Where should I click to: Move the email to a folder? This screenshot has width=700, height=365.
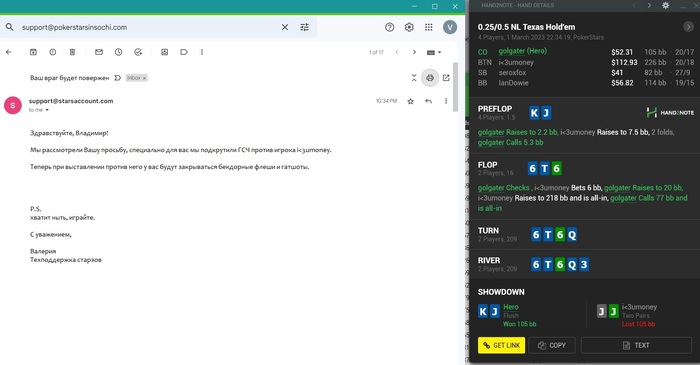pyautogui.click(x=164, y=52)
